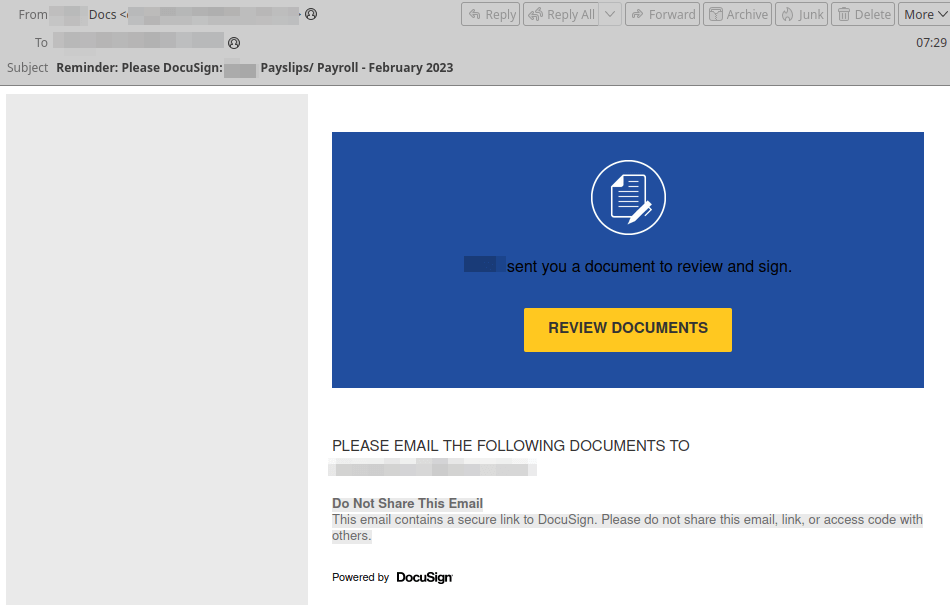Click the subject line mentioning Payslips/ Payroll
The height and width of the screenshot is (605, 950).
click(254, 68)
